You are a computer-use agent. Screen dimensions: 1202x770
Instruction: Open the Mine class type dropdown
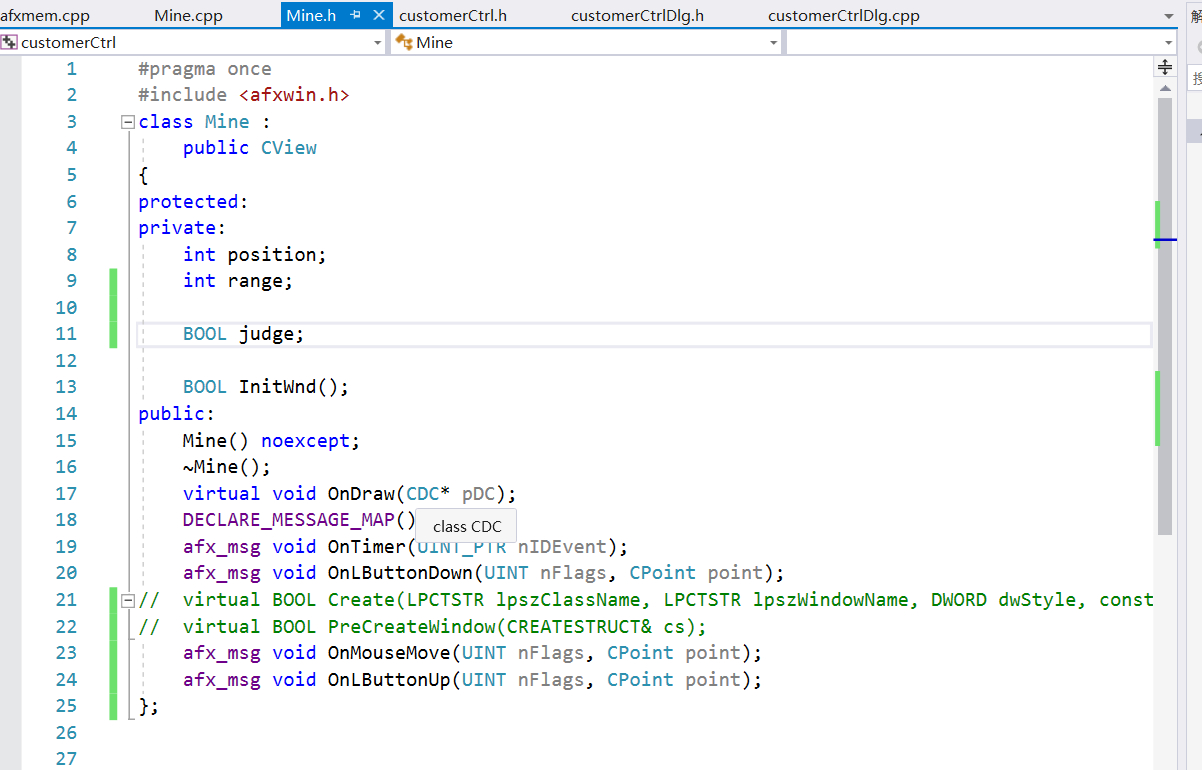[x=774, y=43]
